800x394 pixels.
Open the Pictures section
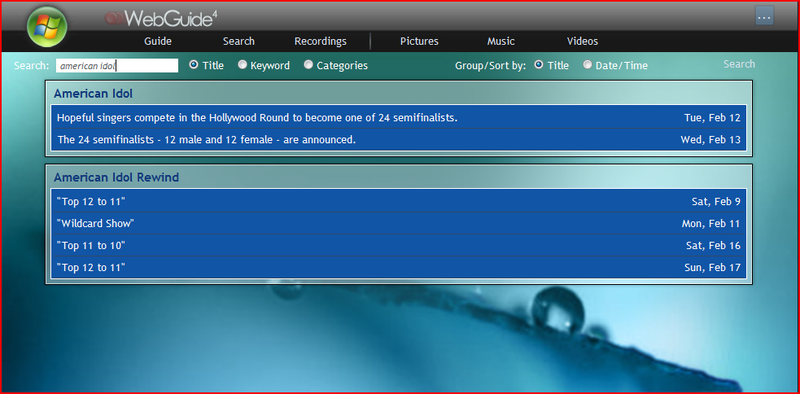[419, 41]
